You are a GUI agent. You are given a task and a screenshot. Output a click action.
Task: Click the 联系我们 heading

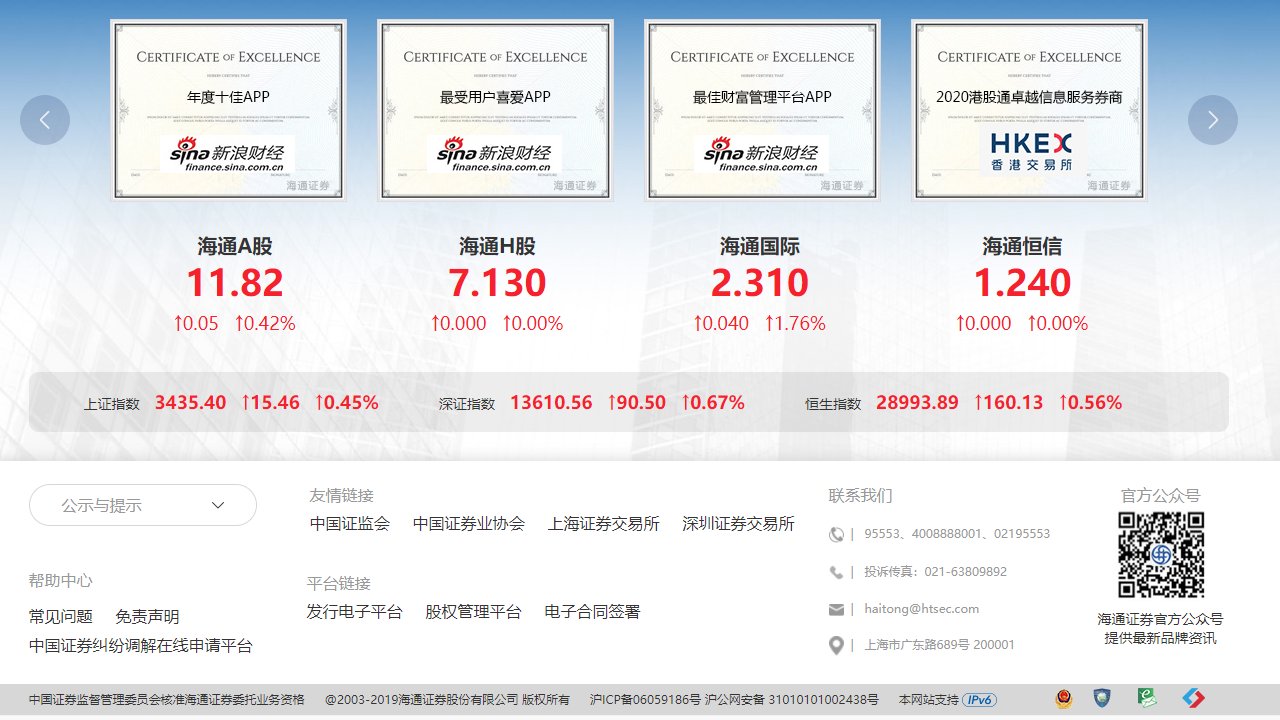click(861, 495)
